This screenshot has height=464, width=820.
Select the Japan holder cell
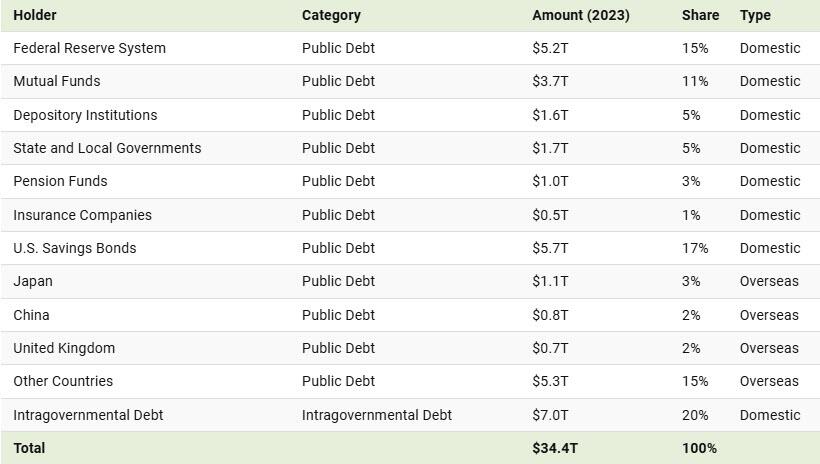click(33, 281)
